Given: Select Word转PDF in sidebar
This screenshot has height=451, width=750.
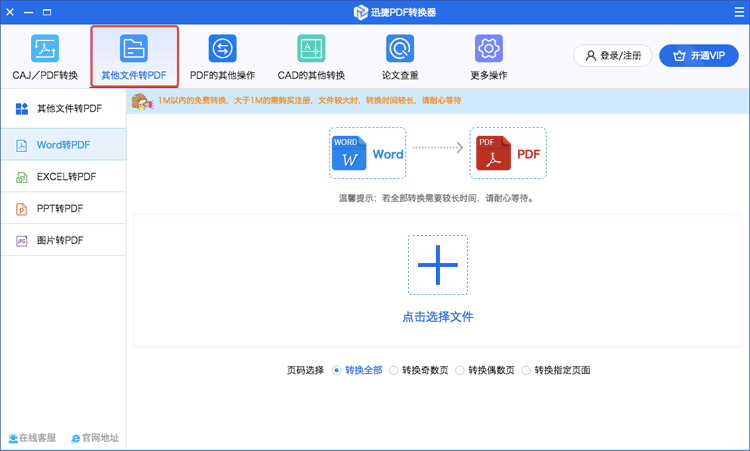Looking at the screenshot, I should [x=64, y=144].
